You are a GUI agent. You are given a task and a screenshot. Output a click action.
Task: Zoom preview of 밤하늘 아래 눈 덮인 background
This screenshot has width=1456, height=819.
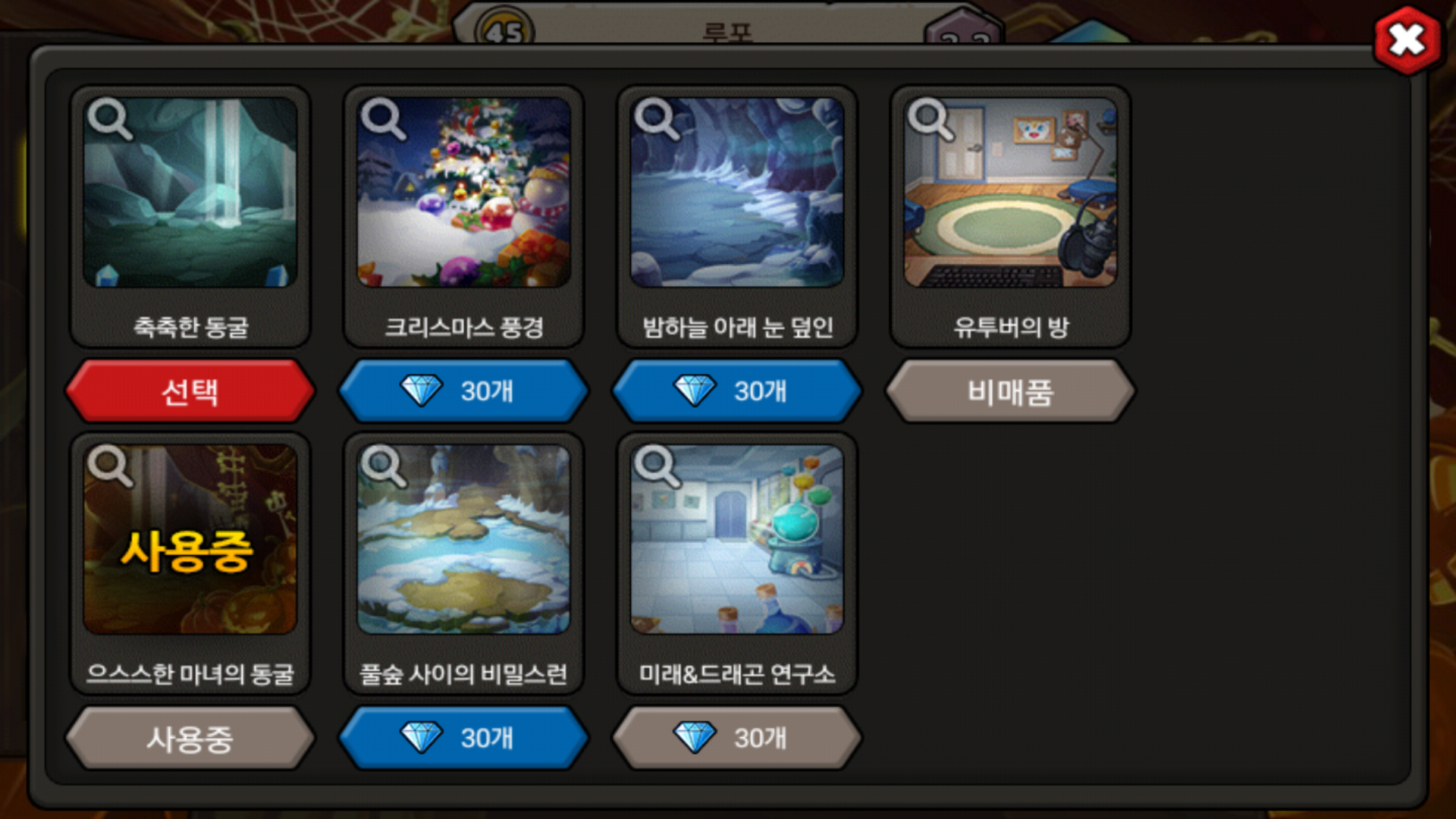coord(657,119)
